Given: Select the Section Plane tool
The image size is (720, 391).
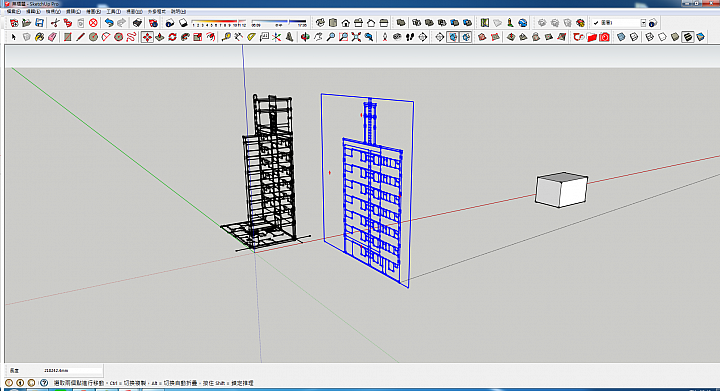Looking at the screenshot, I should point(440,37).
